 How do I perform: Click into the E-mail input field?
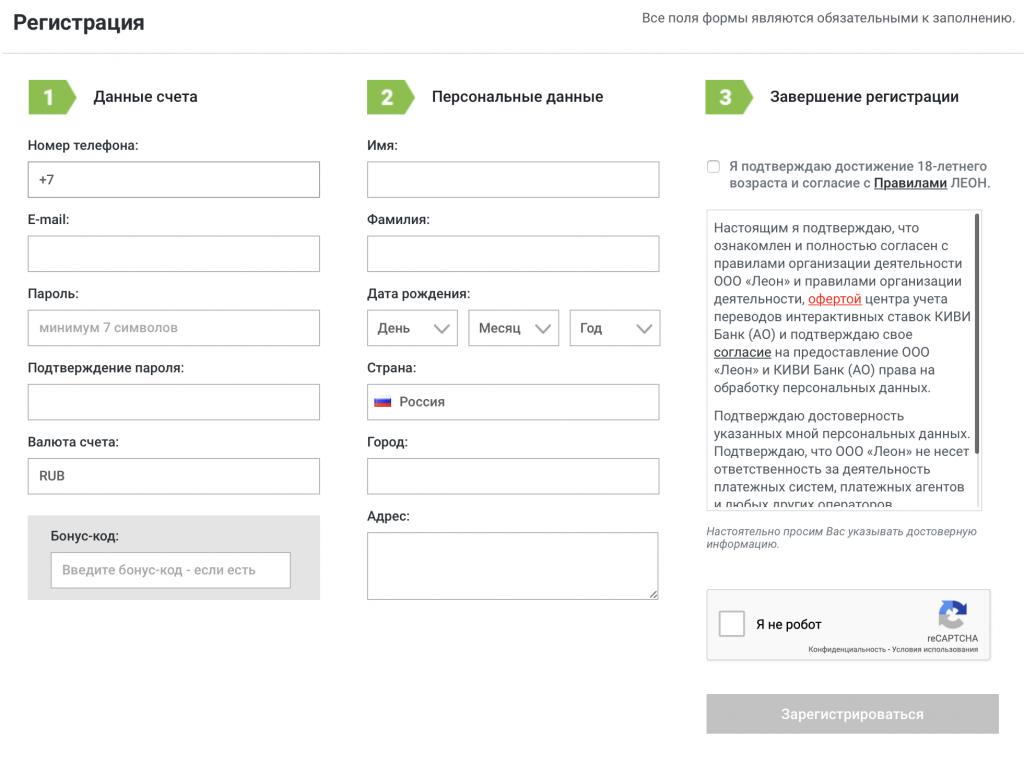(x=174, y=254)
